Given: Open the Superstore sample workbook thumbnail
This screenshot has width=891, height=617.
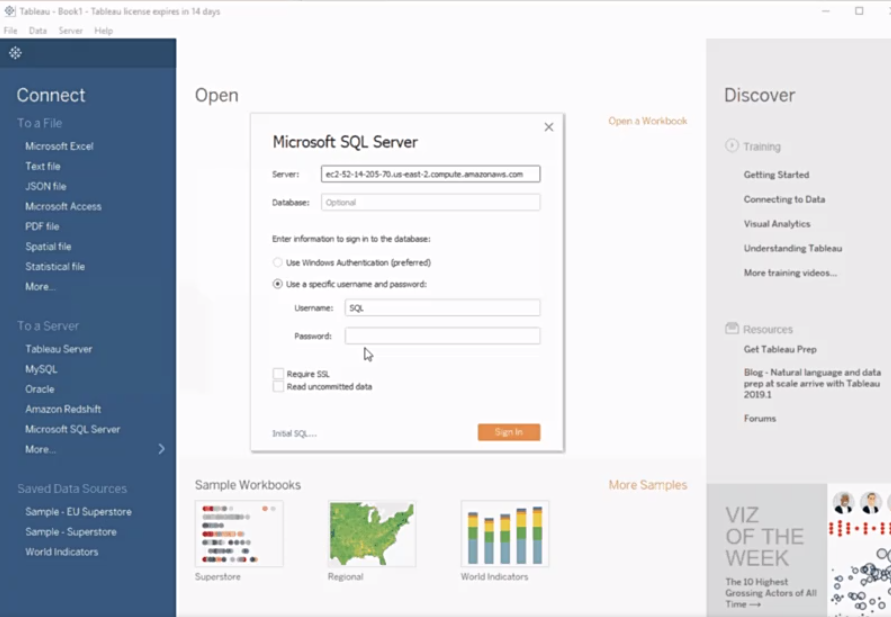Looking at the screenshot, I should point(239,534).
